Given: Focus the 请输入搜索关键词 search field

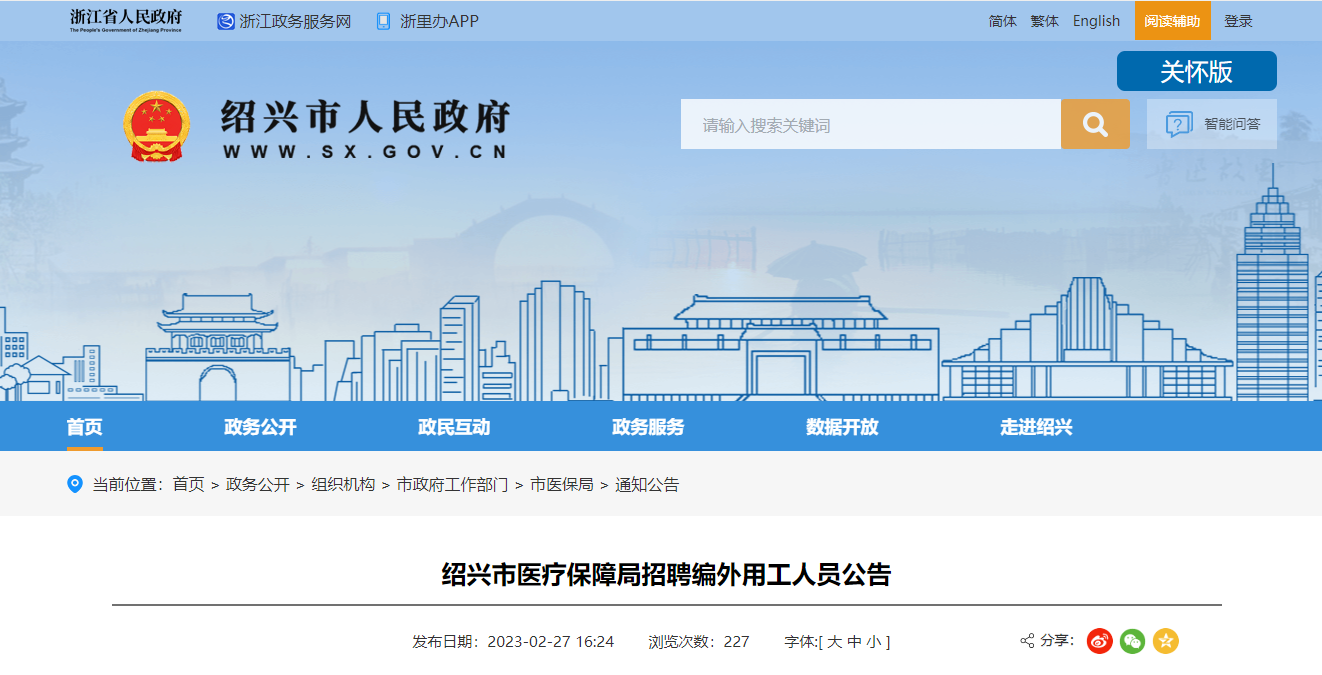Looking at the screenshot, I should point(870,125).
